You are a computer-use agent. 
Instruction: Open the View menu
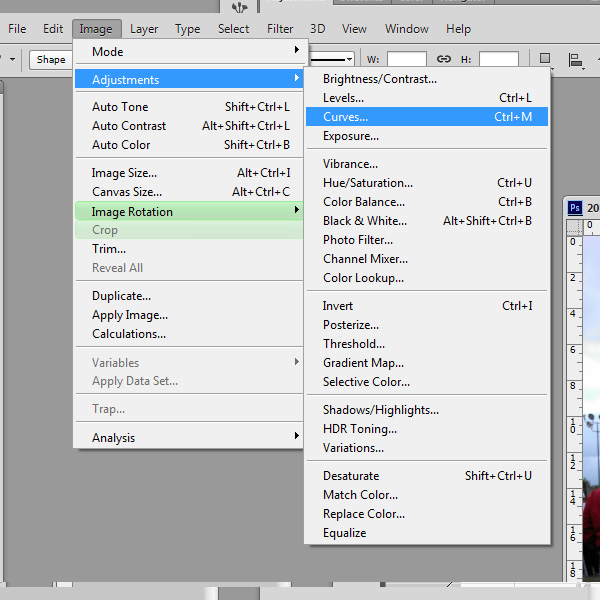pos(354,29)
